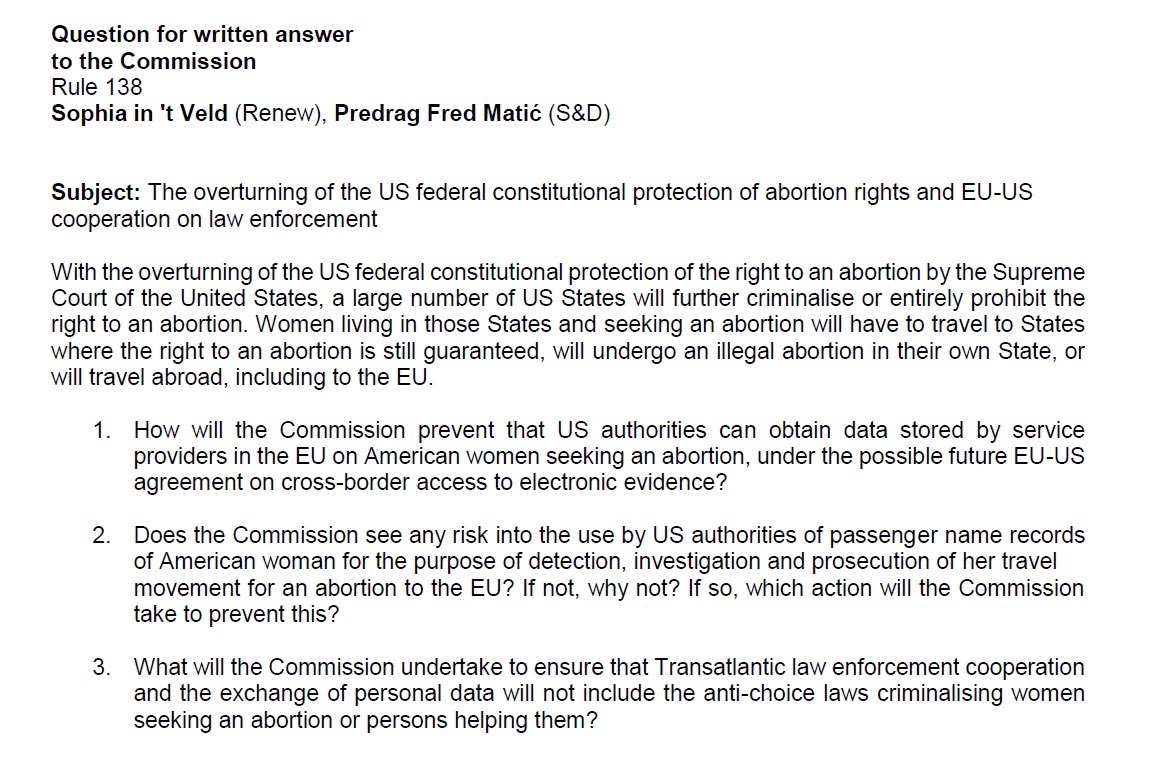
Task: Click list number 1 marker
Action: pos(101,430)
